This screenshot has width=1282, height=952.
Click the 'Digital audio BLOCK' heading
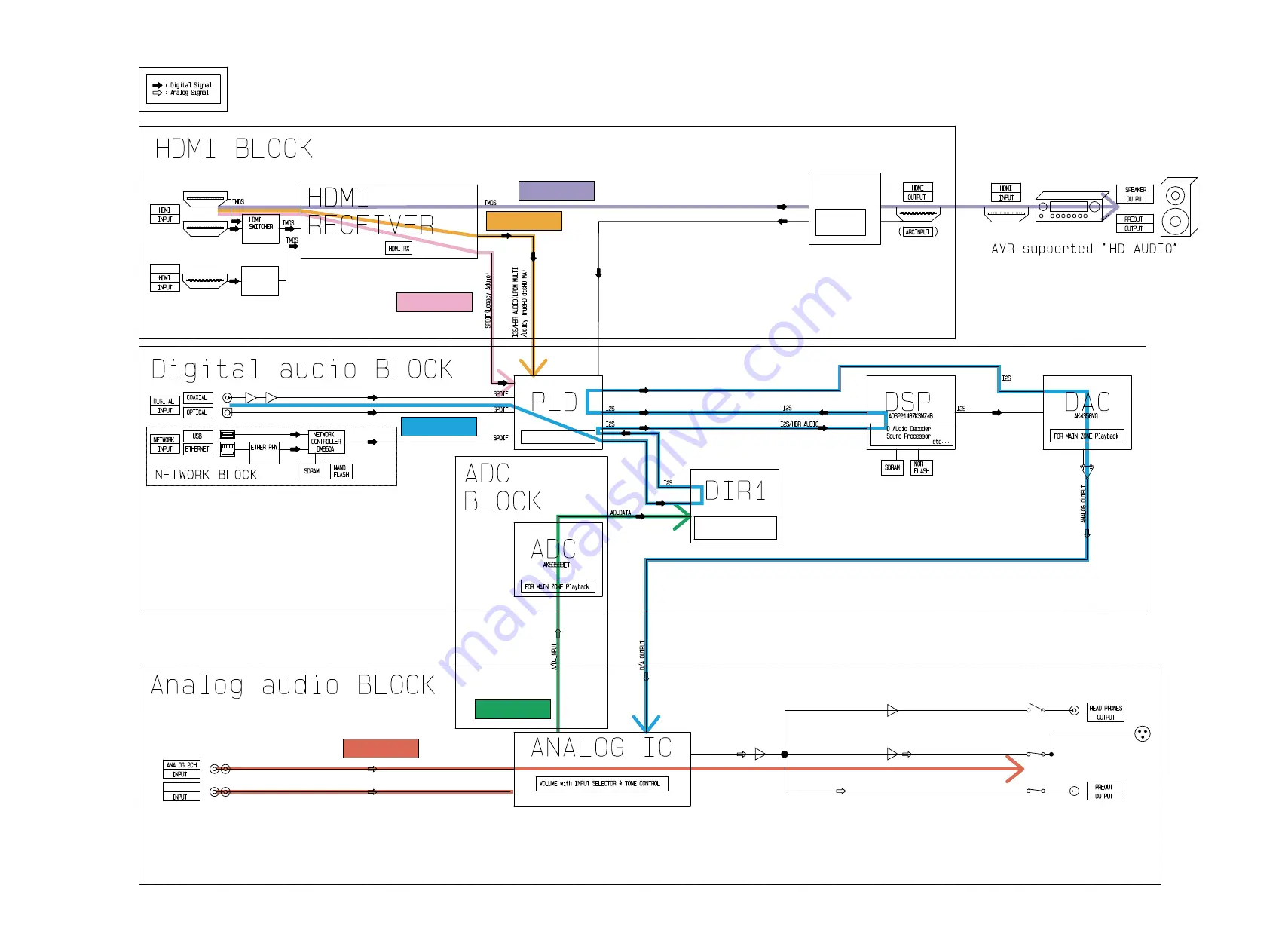click(x=301, y=369)
